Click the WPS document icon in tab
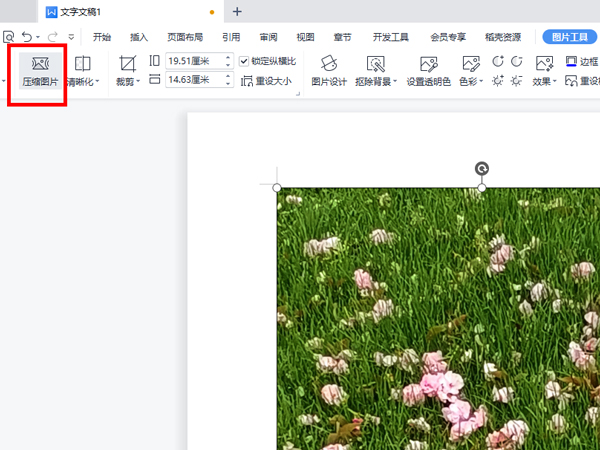600x450 pixels. point(51,12)
